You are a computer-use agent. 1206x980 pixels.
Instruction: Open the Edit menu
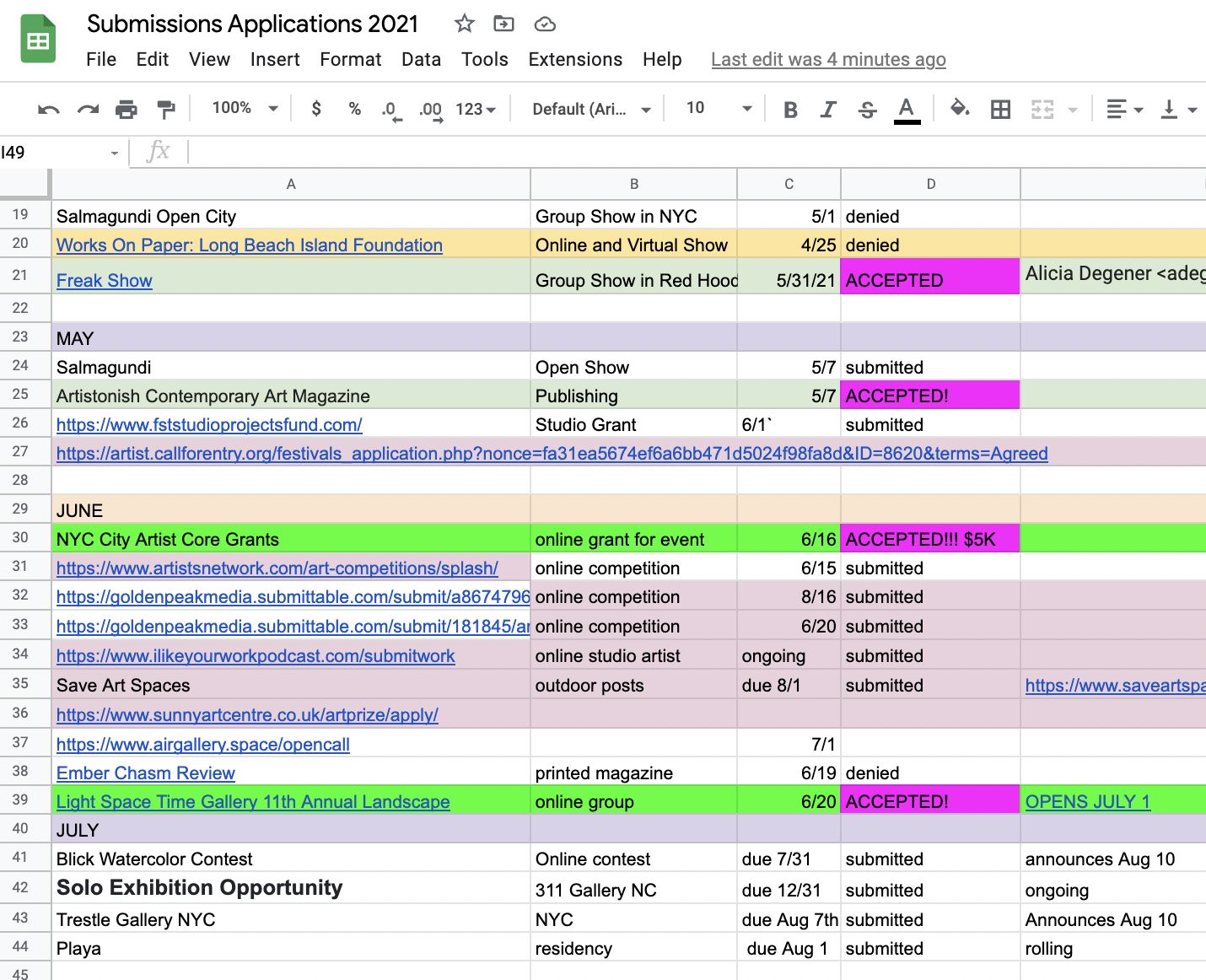click(153, 59)
